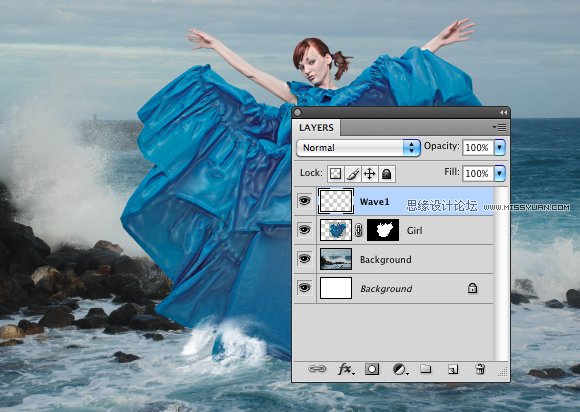Open the Opacity slider dropdown arrow

pyautogui.click(x=500, y=148)
